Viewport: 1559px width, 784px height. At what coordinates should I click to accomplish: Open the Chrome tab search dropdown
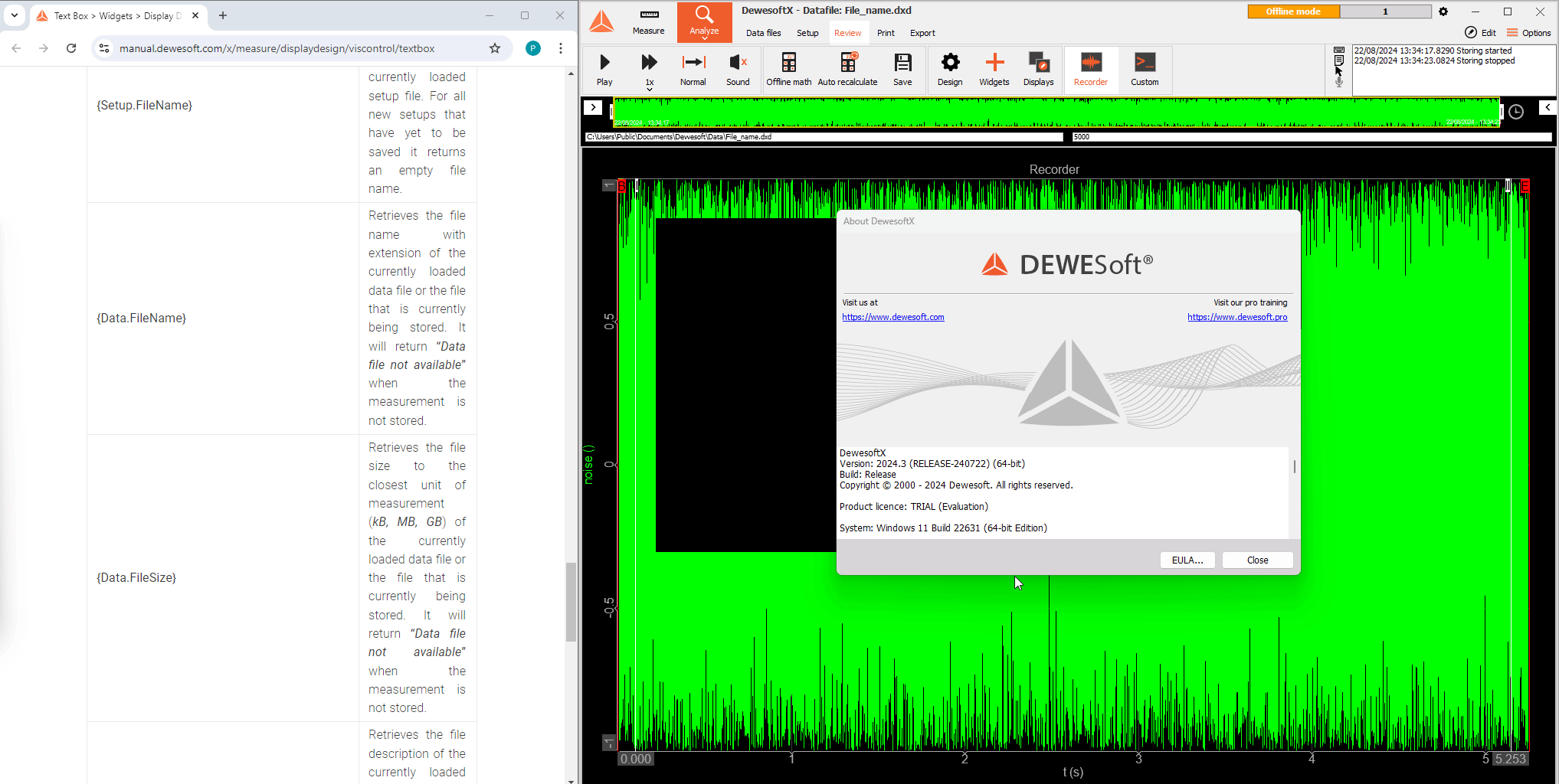pos(14,15)
